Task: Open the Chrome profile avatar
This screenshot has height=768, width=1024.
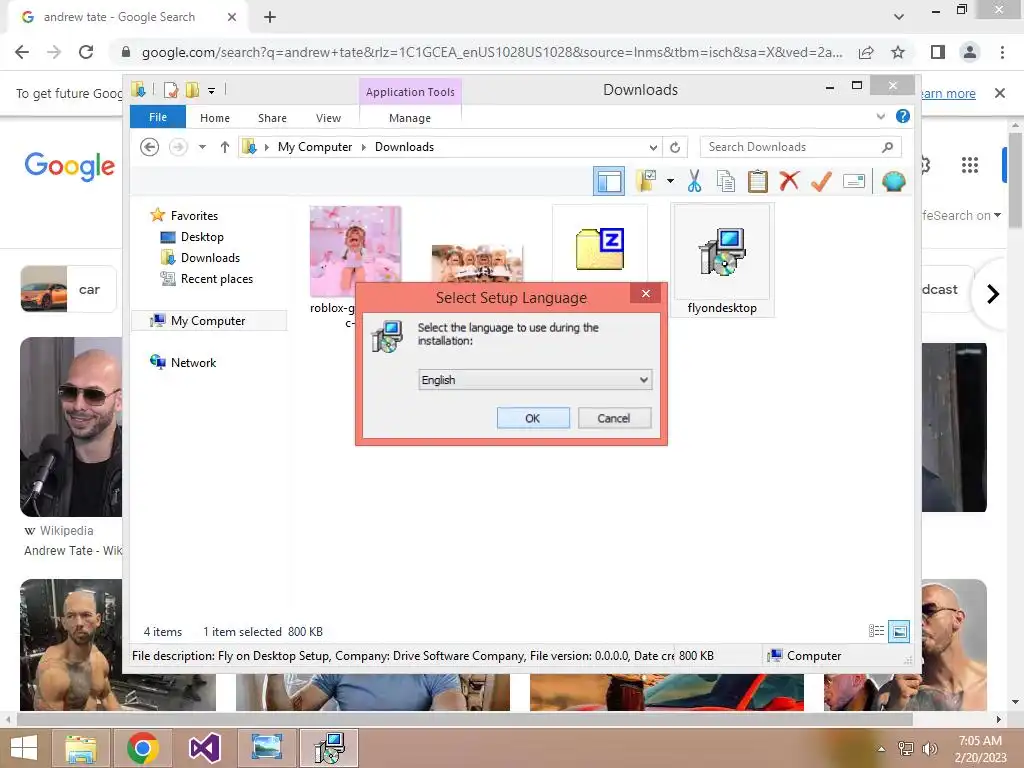Action: click(x=970, y=52)
